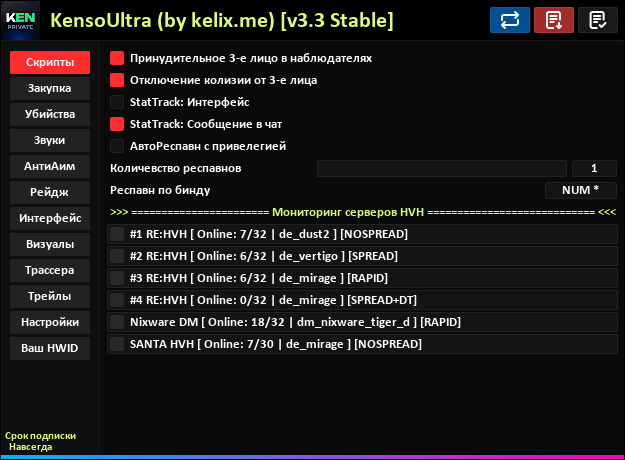Go to the Визуалы section
Viewport: 625px width, 460px height.
point(49,244)
